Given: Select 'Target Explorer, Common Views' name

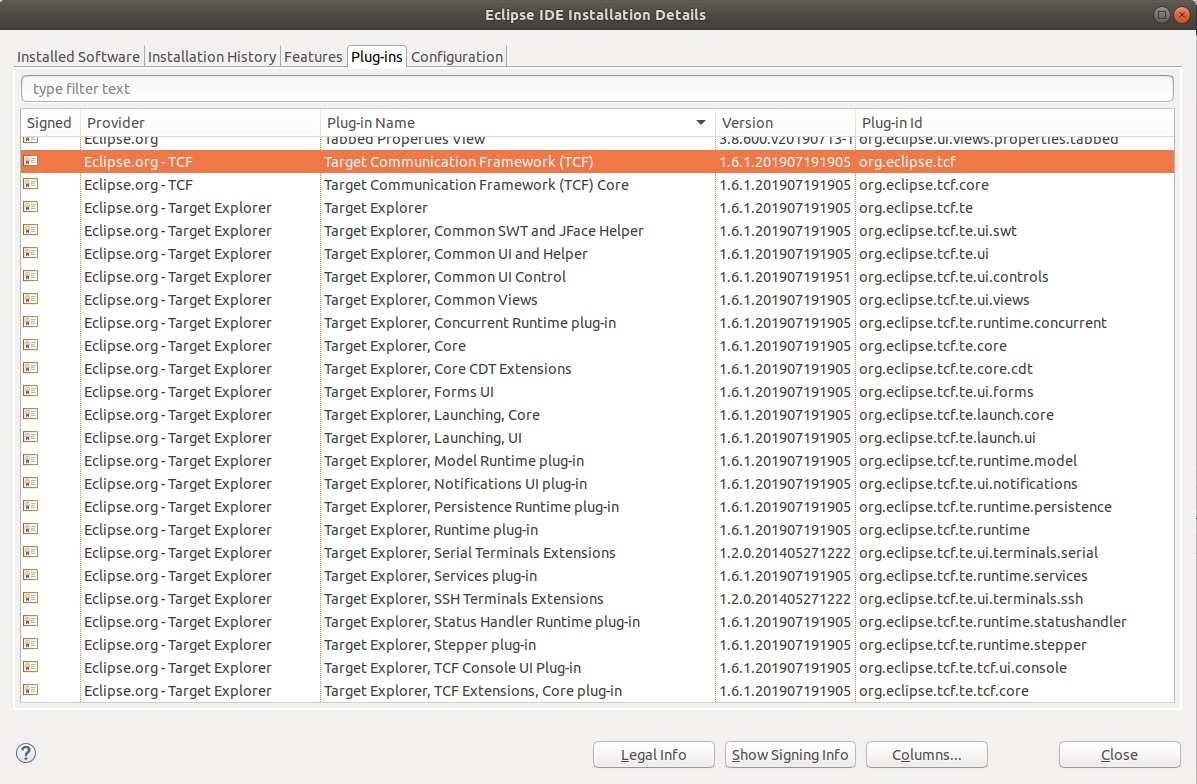Looking at the screenshot, I should [x=431, y=299].
